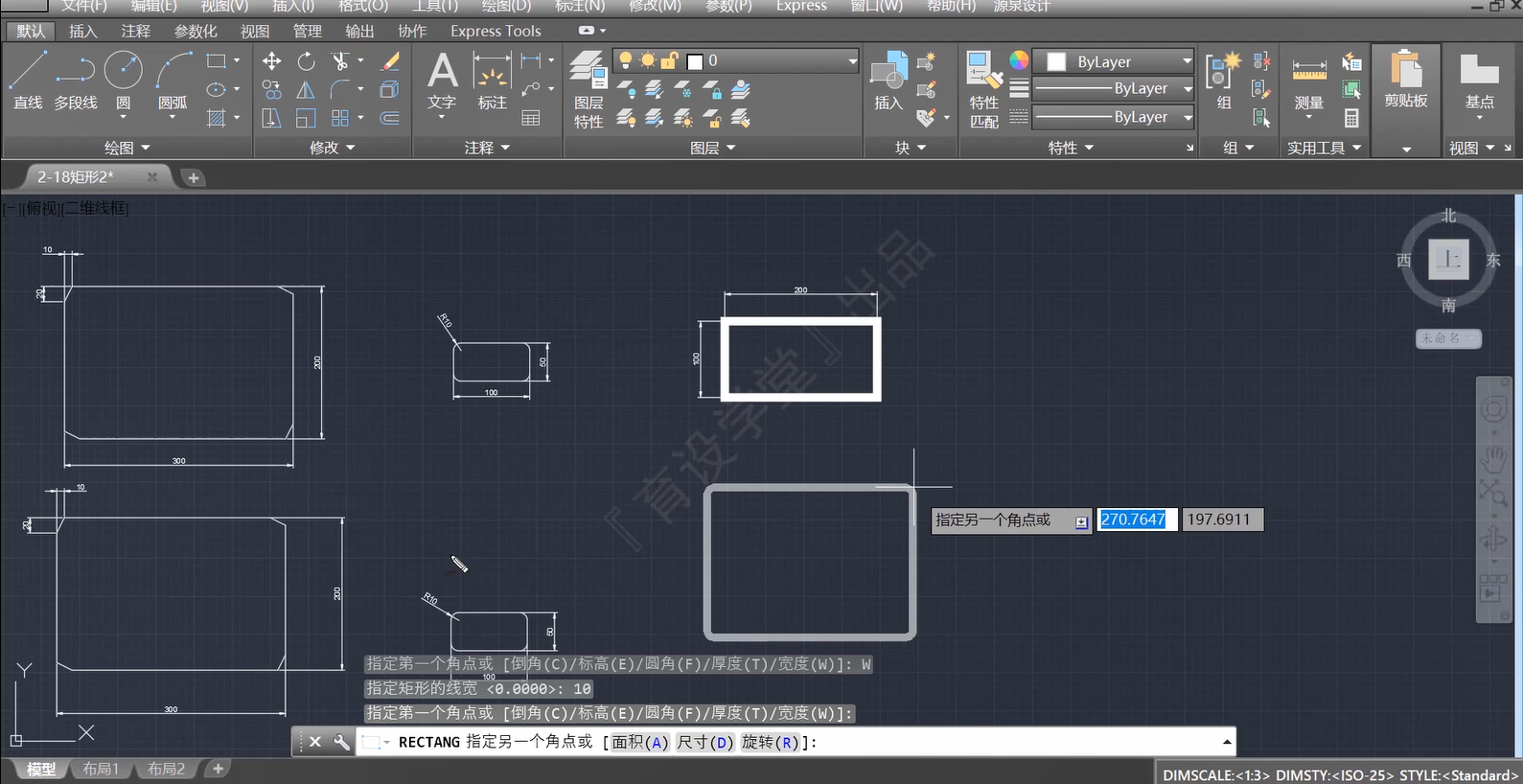1523x784 pixels.
Task: Choose the 面积(A) option in command line
Action: pyautogui.click(x=640, y=742)
